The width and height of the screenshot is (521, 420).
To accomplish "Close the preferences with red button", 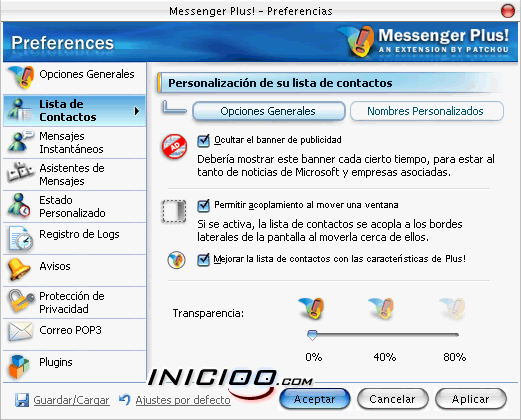I will 508,11.
